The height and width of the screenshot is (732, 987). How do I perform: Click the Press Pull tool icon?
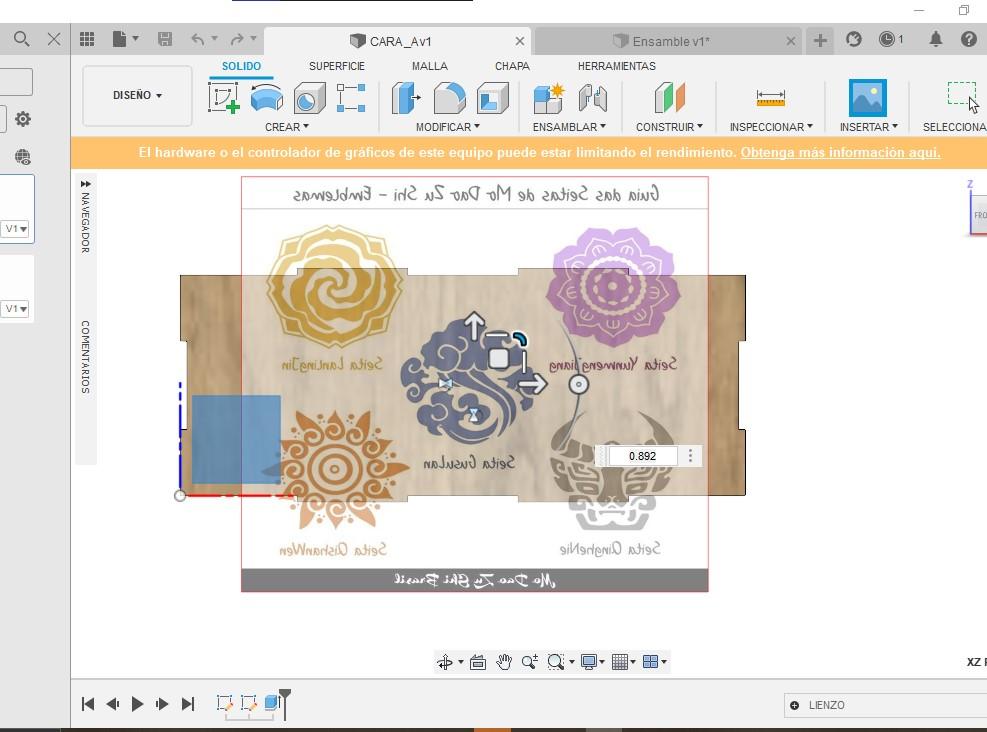click(406, 98)
